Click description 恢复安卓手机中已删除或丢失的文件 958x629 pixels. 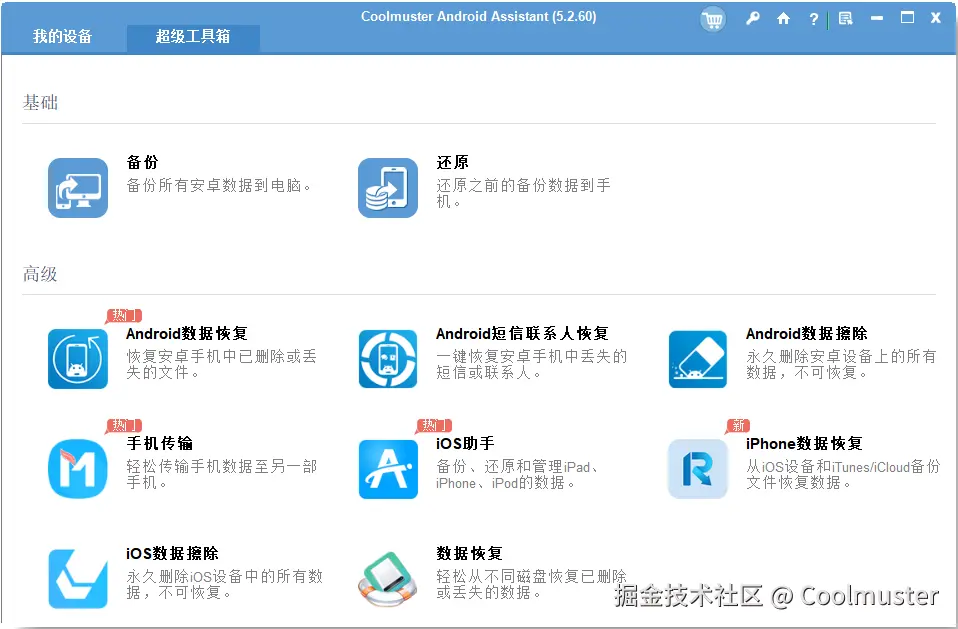[x=221, y=364]
